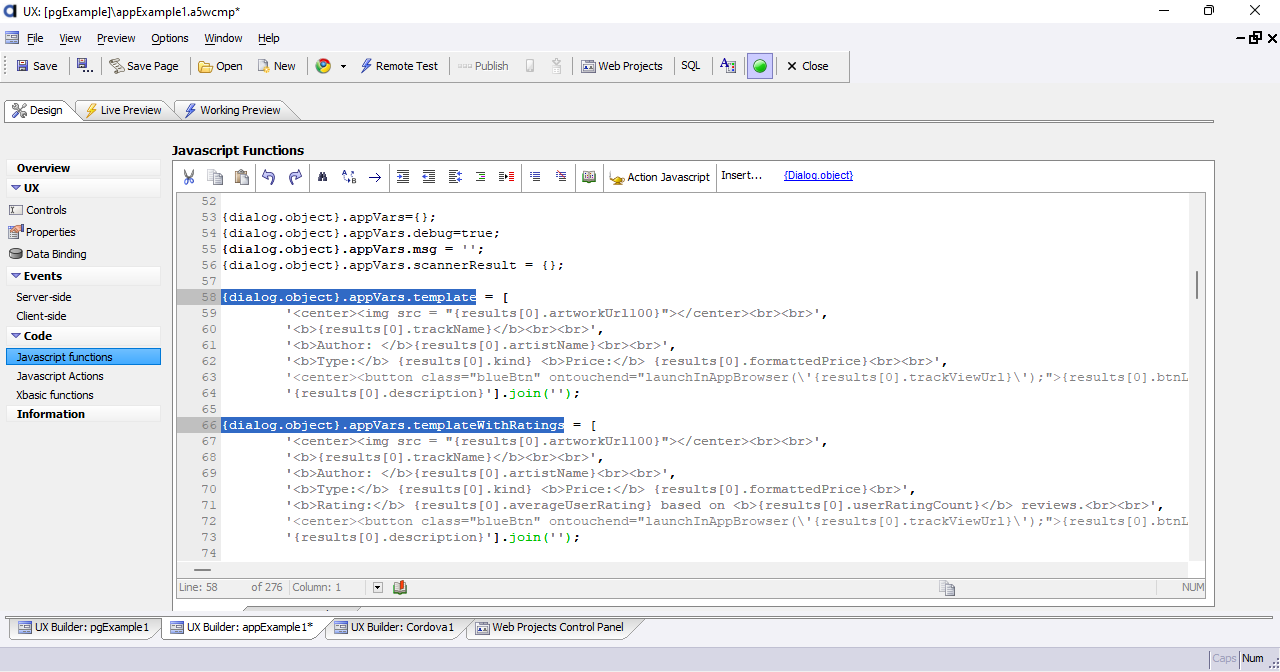Select Client-side events

tap(41, 316)
